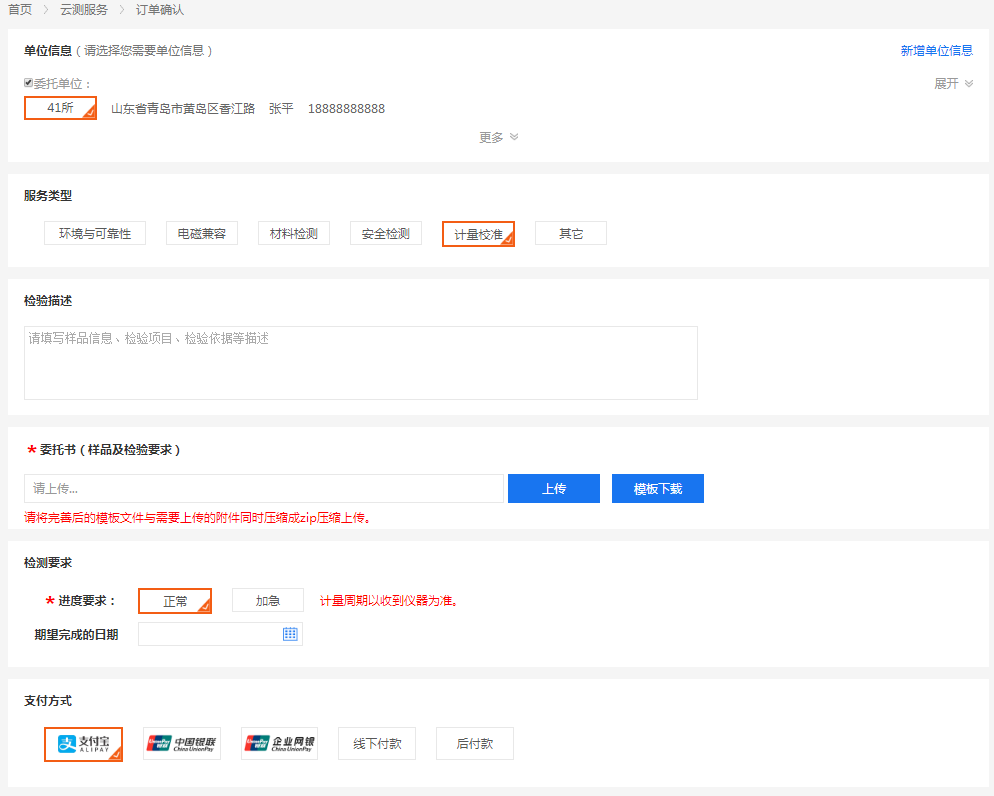Toggle the 委托单位 checkbox

(x=29, y=83)
